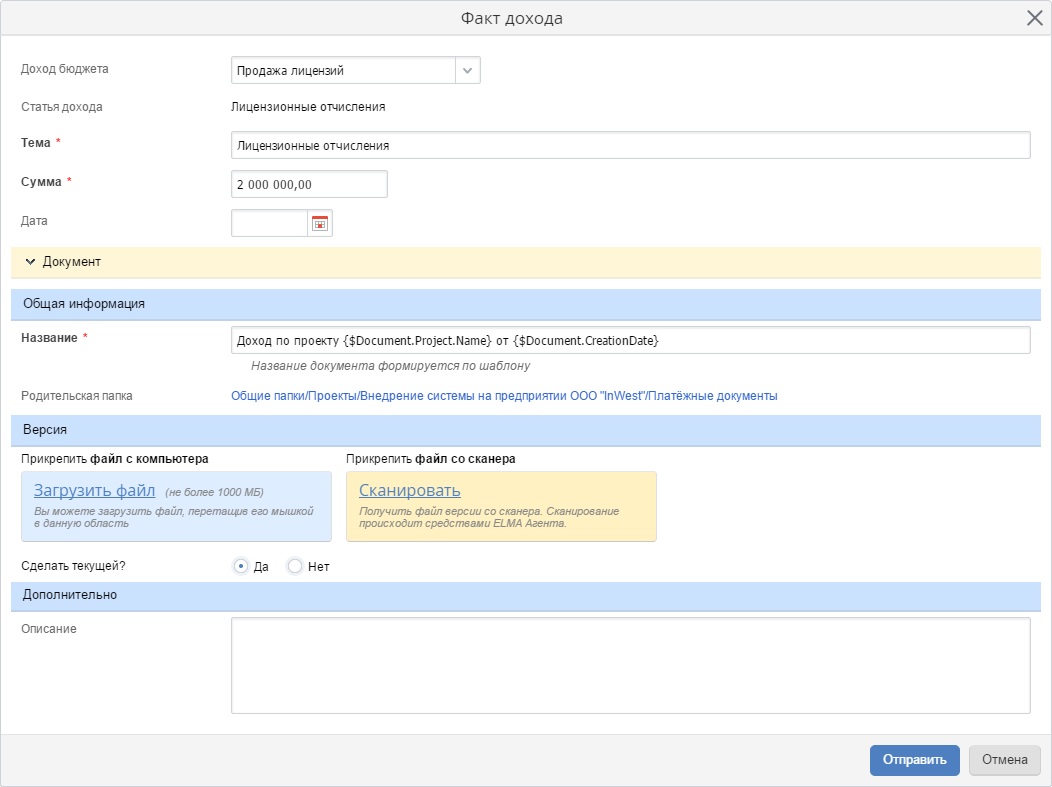Click the Продажа лицензий combo box
1052x787 pixels.
343,70
